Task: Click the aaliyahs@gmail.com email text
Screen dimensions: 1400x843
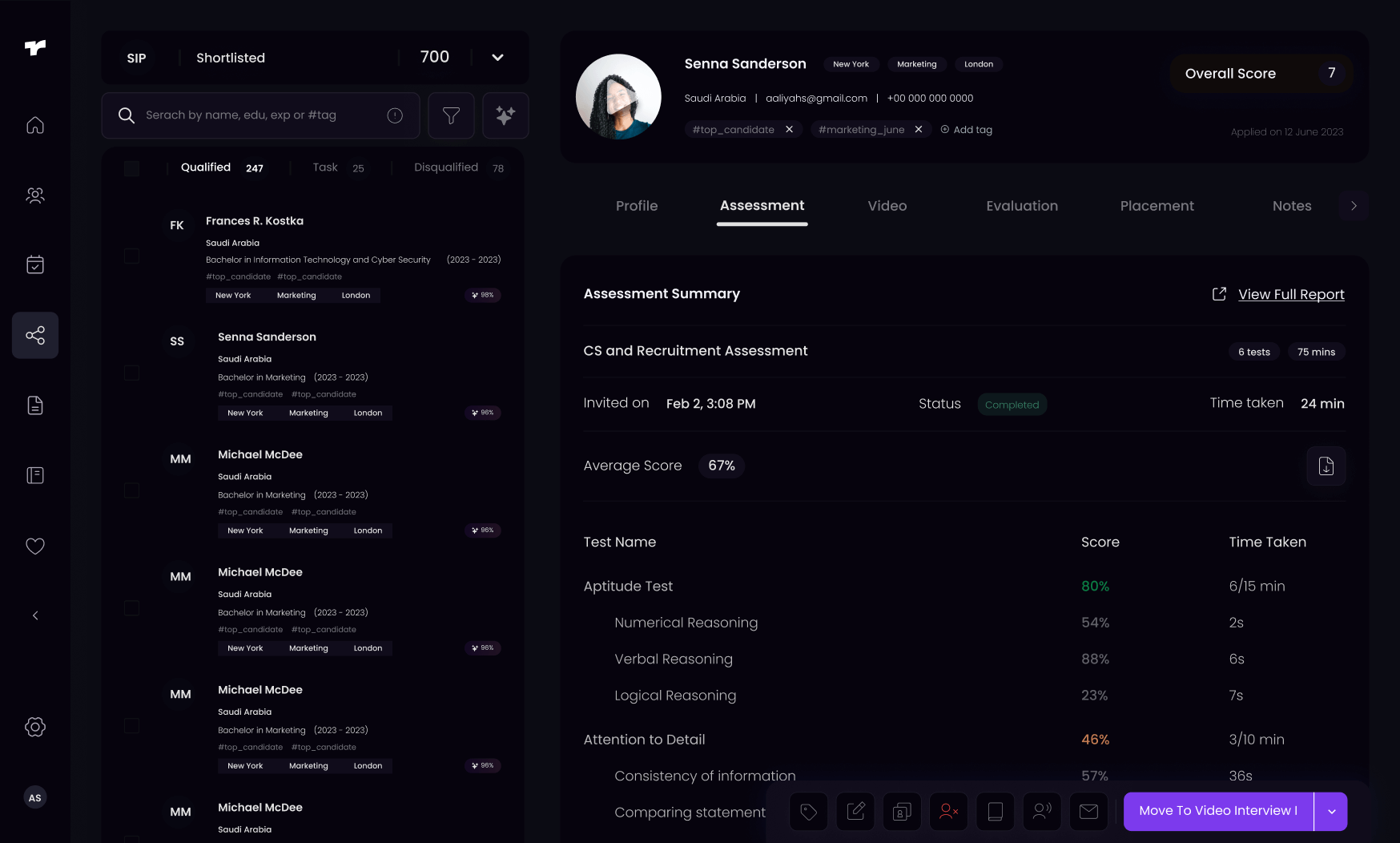Action: point(816,99)
